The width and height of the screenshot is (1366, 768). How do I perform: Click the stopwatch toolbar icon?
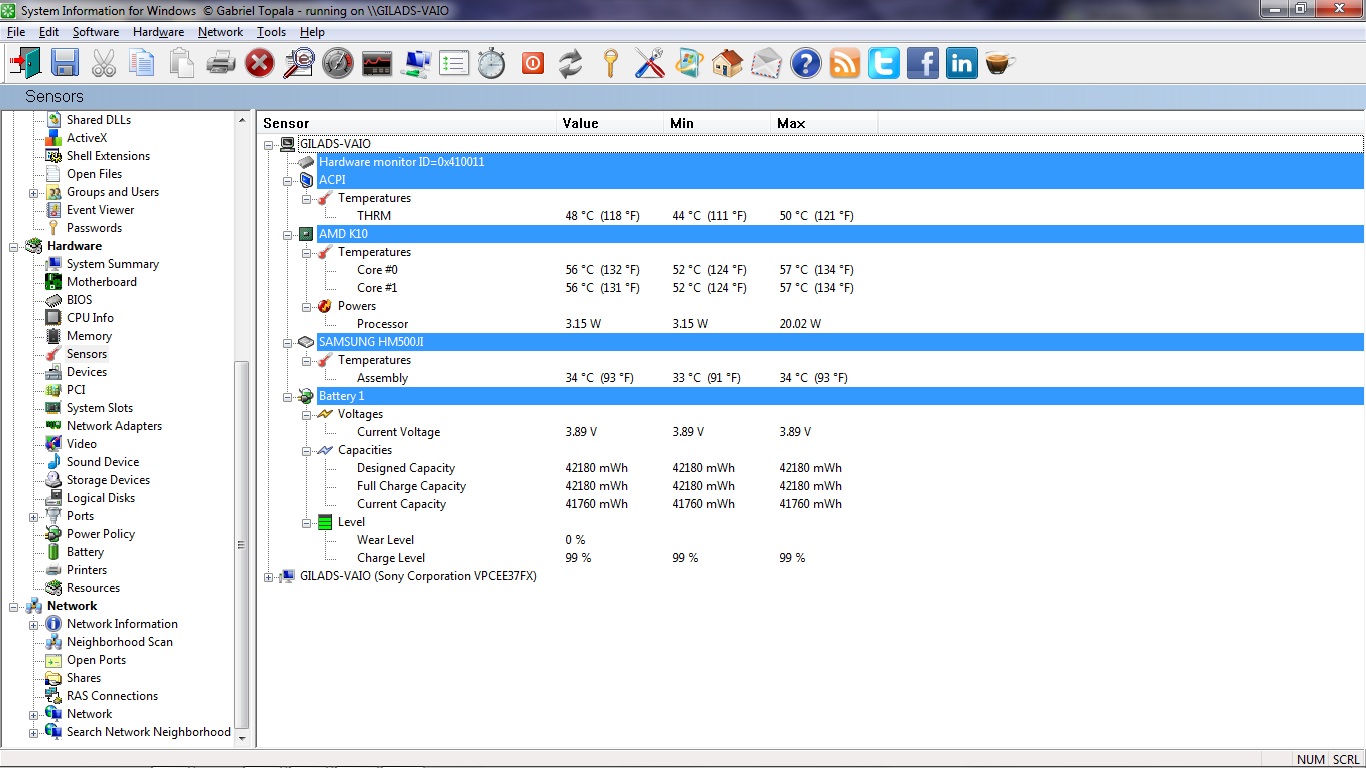pyautogui.click(x=491, y=64)
